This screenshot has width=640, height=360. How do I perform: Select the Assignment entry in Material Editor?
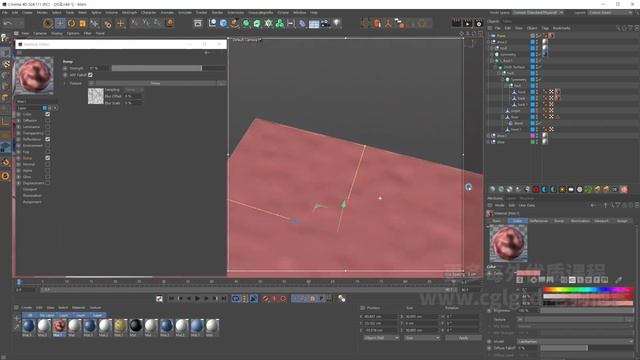tap(32, 202)
